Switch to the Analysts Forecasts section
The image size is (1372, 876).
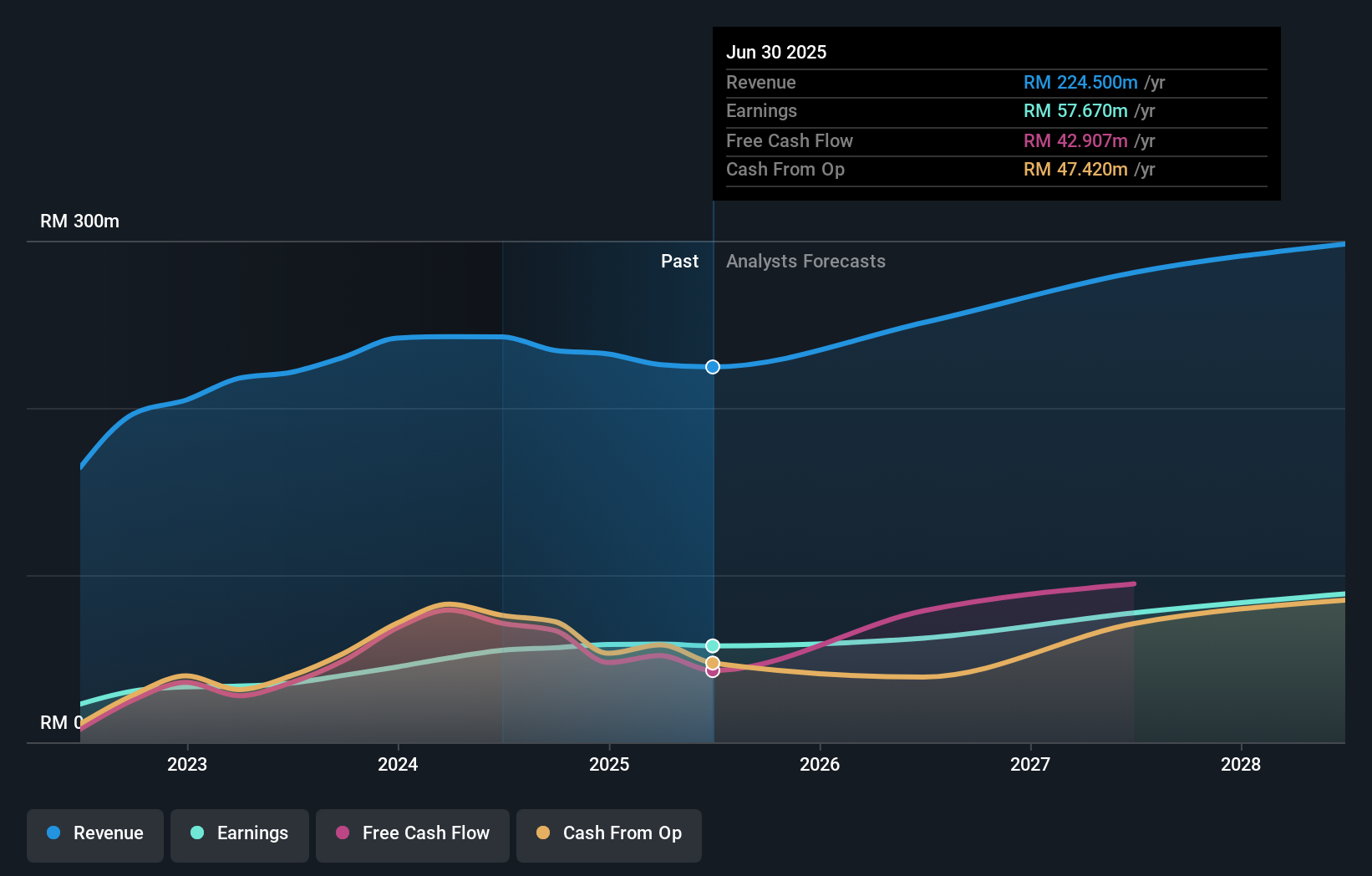(805, 261)
